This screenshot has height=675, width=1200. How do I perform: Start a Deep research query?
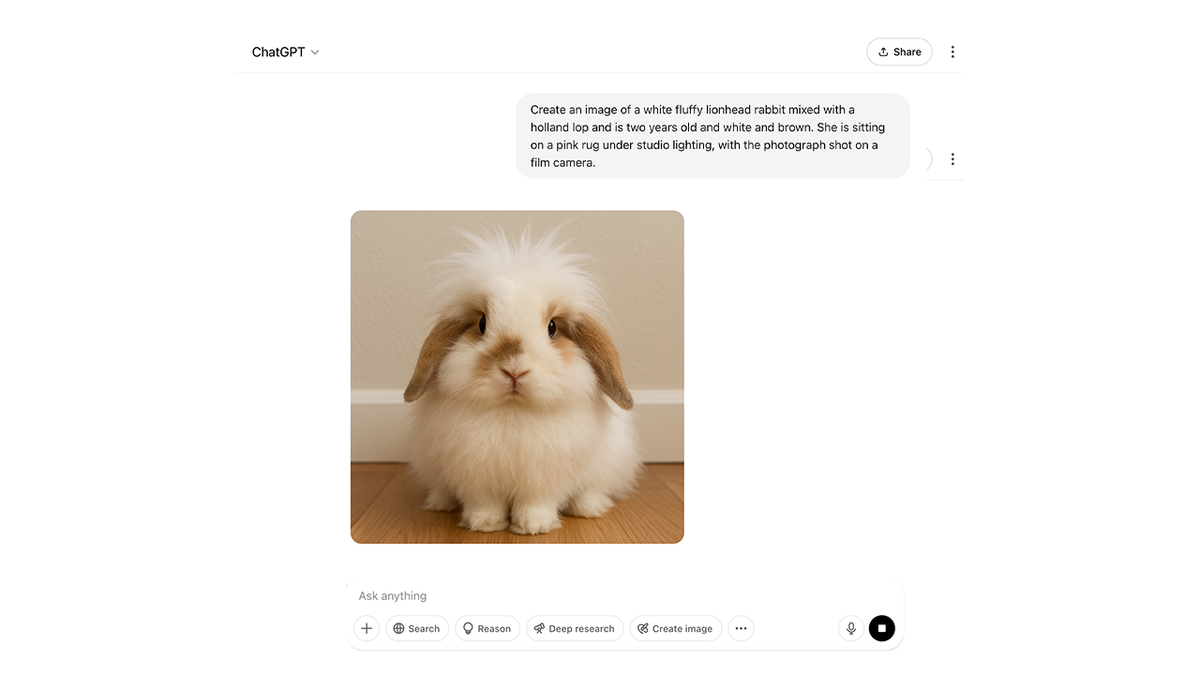pyautogui.click(x=575, y=628)
